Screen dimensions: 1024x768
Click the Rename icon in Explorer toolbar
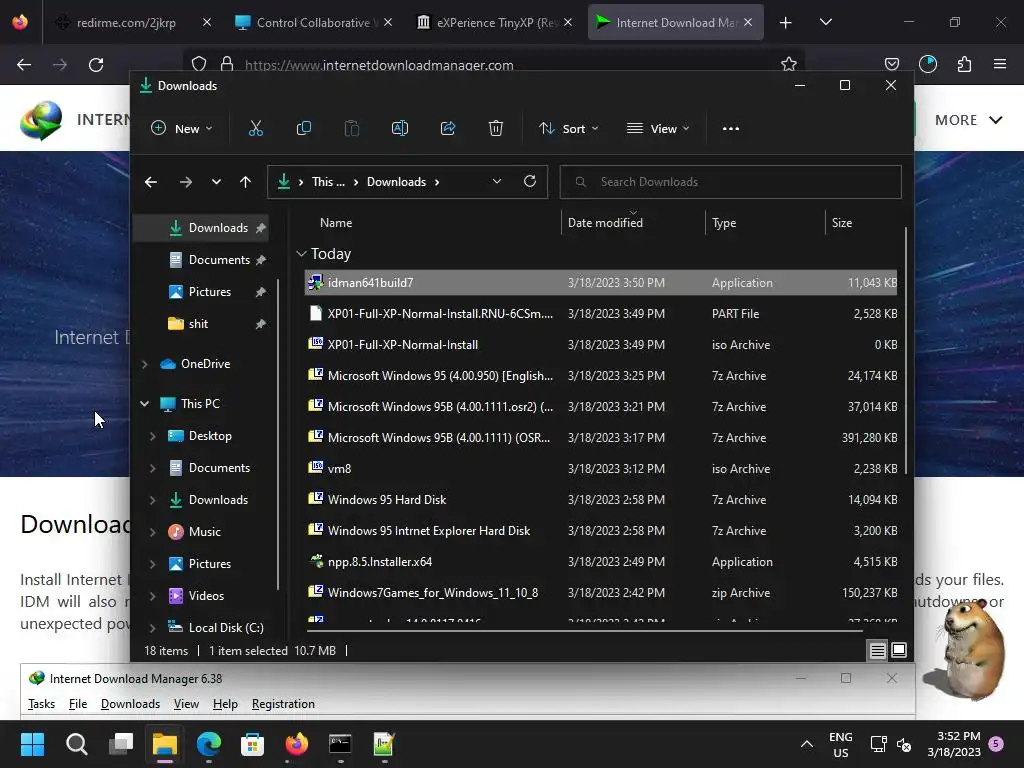[400, 129]
